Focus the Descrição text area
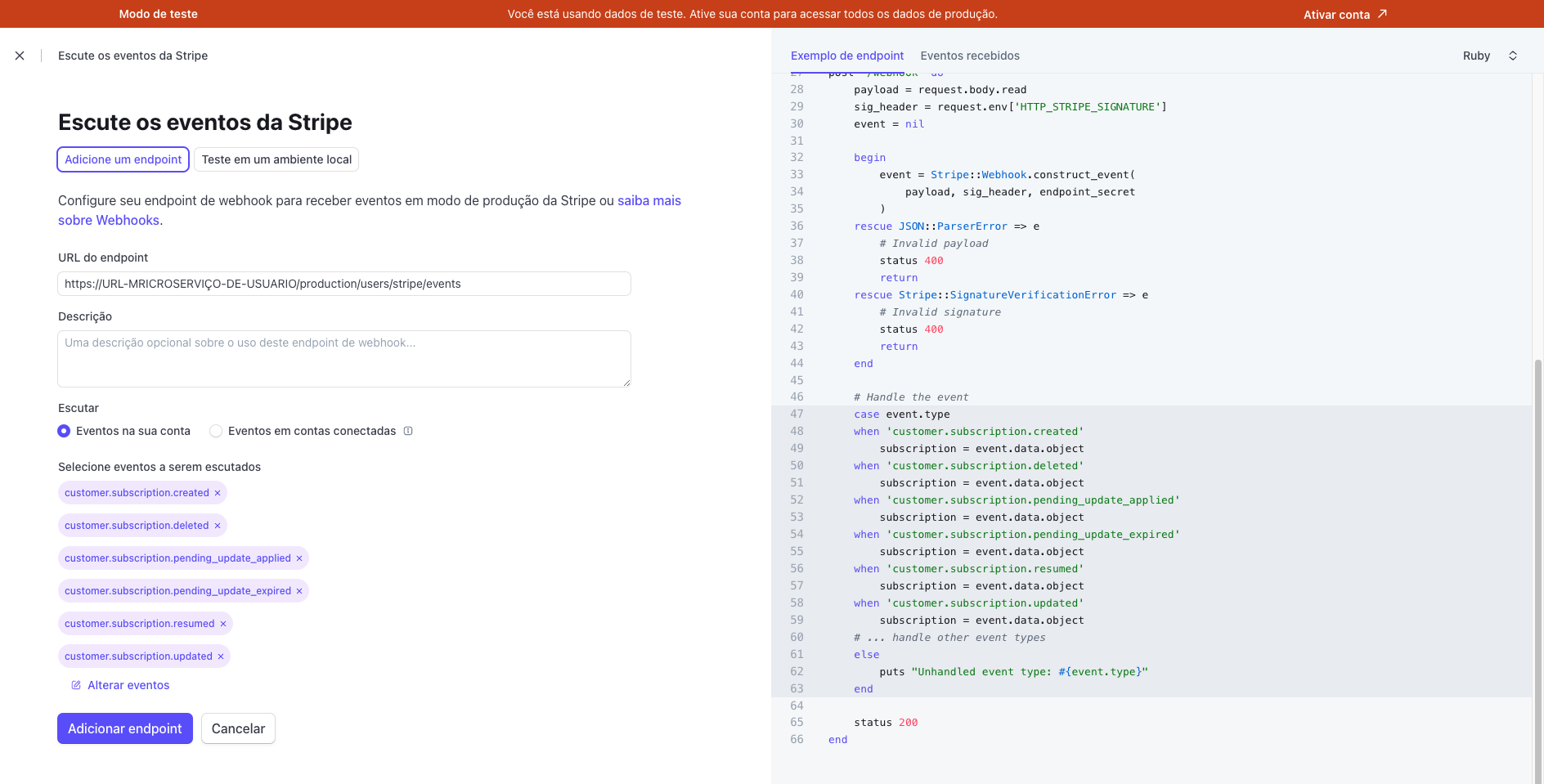This screenshot has height=784, width=1544. (344, 359)
